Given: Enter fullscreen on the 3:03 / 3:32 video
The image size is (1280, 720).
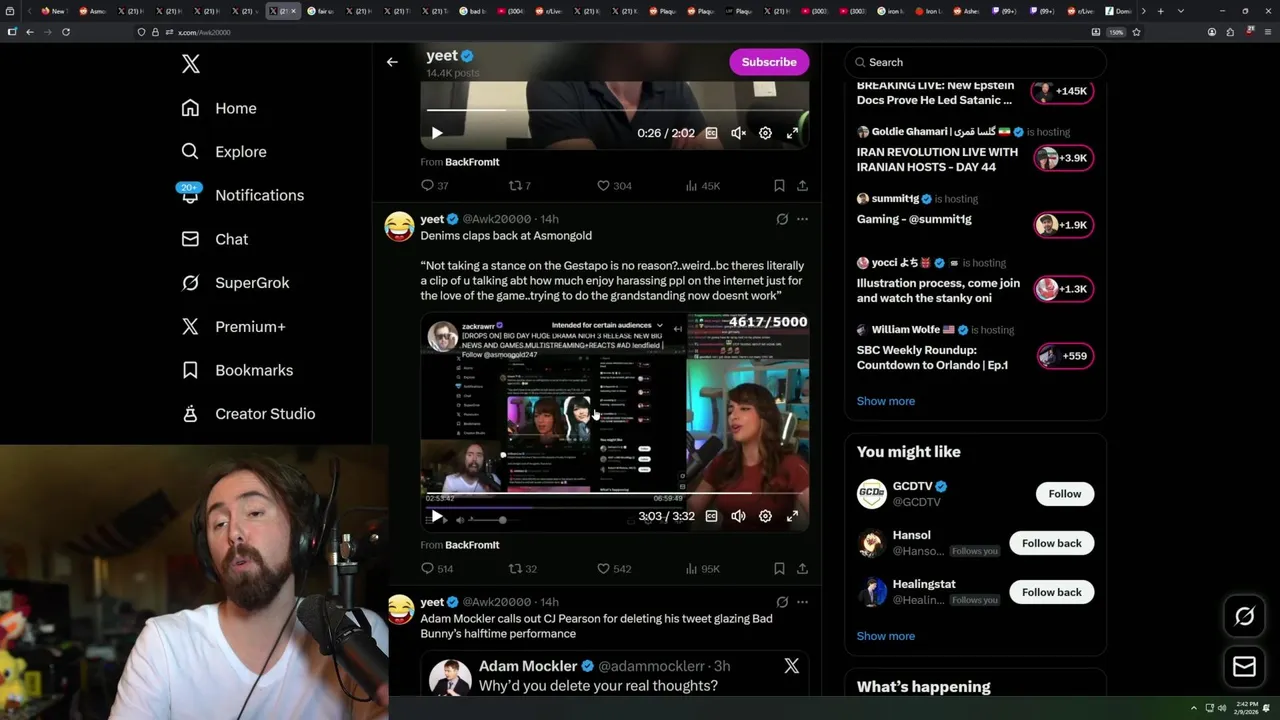Looking at the screenshot, I should (x=792, y=516).
